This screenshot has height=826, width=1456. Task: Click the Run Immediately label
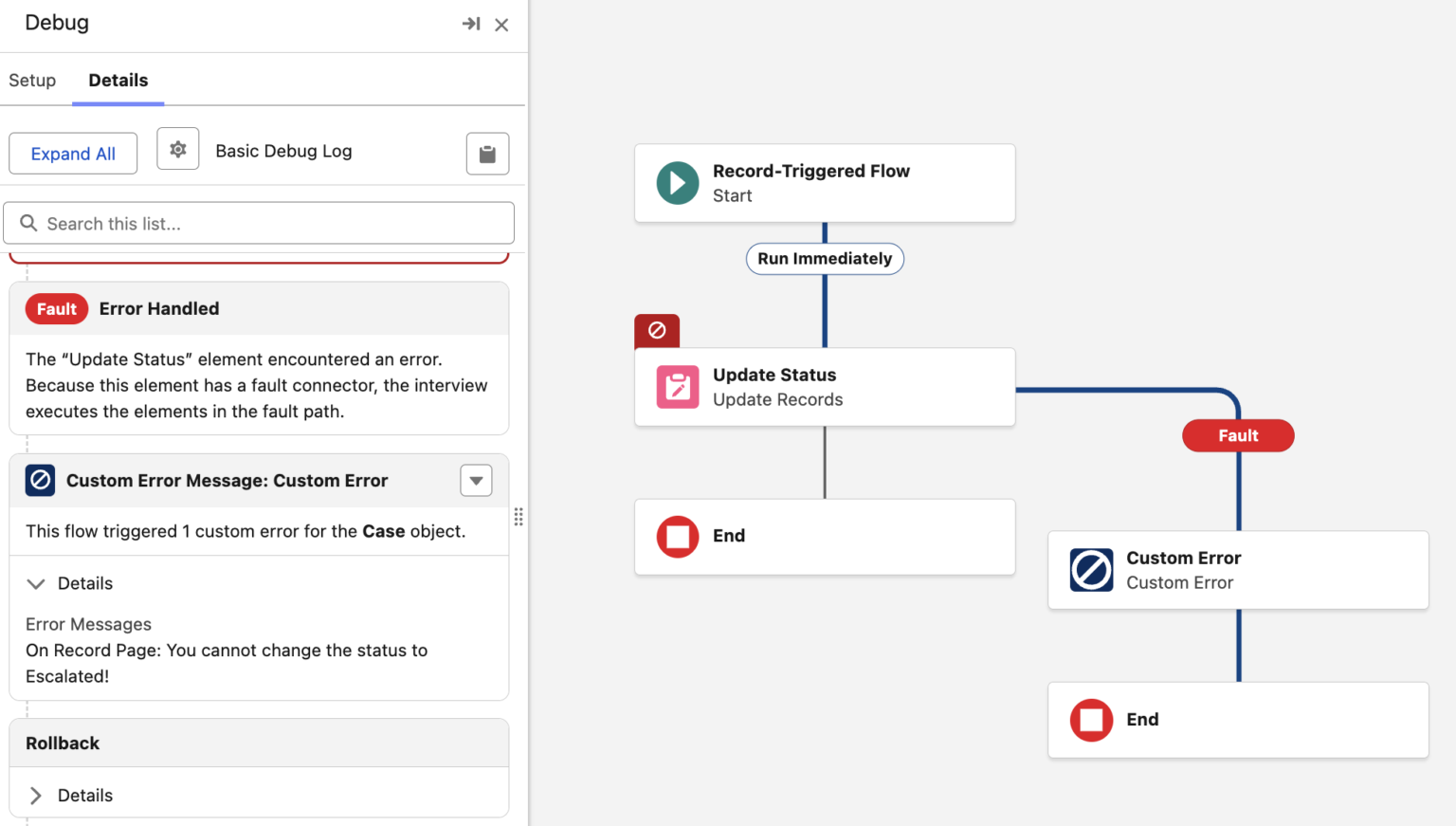point(825,258)
